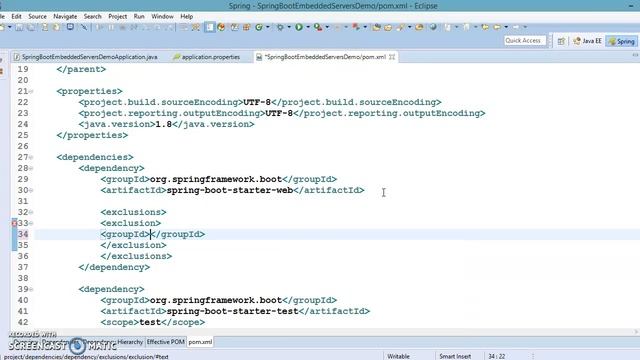Click the Back navigation arrow icon
The width and height of the screenshot is (640, 360).
tap(497, 27)
